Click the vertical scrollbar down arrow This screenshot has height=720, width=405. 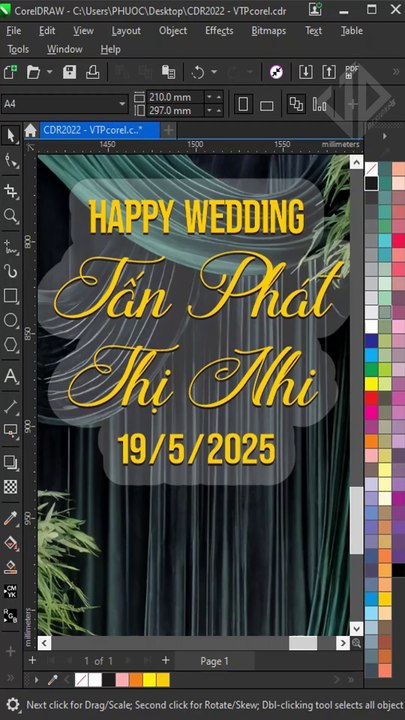[356, 629]
